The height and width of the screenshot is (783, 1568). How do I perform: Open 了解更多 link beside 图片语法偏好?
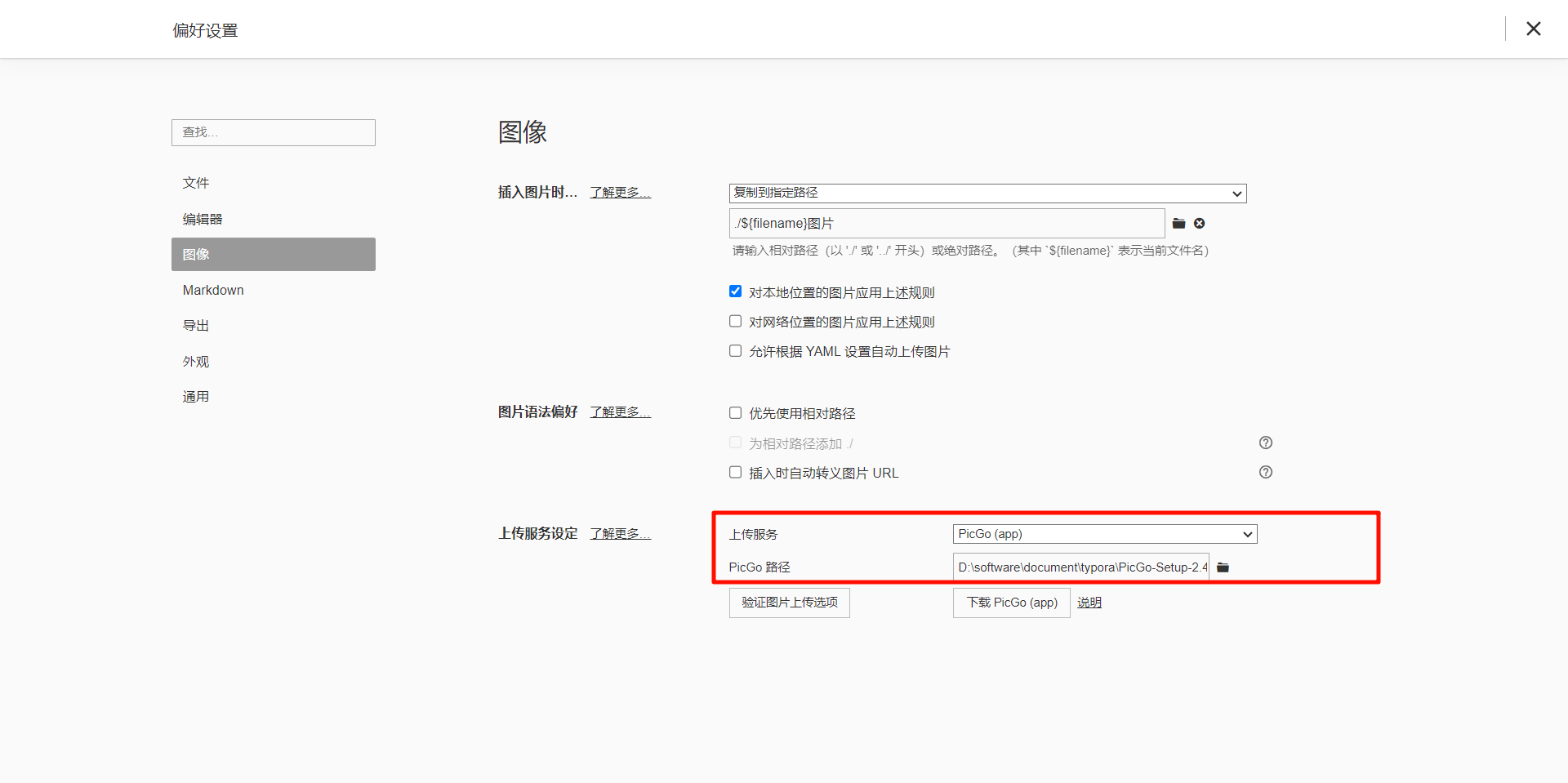[x=621, y=412]
